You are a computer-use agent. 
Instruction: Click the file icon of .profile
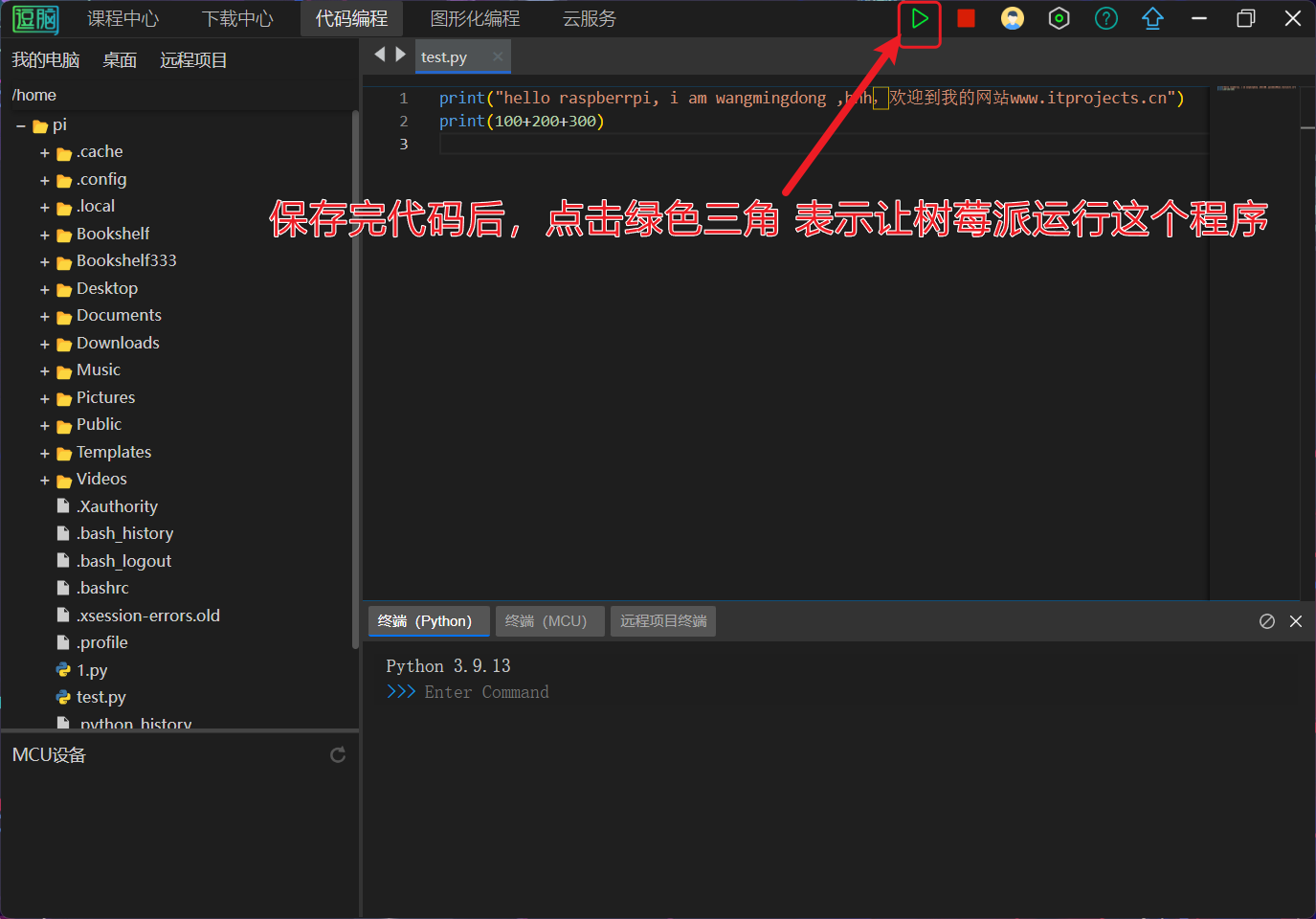coord(63,642)
